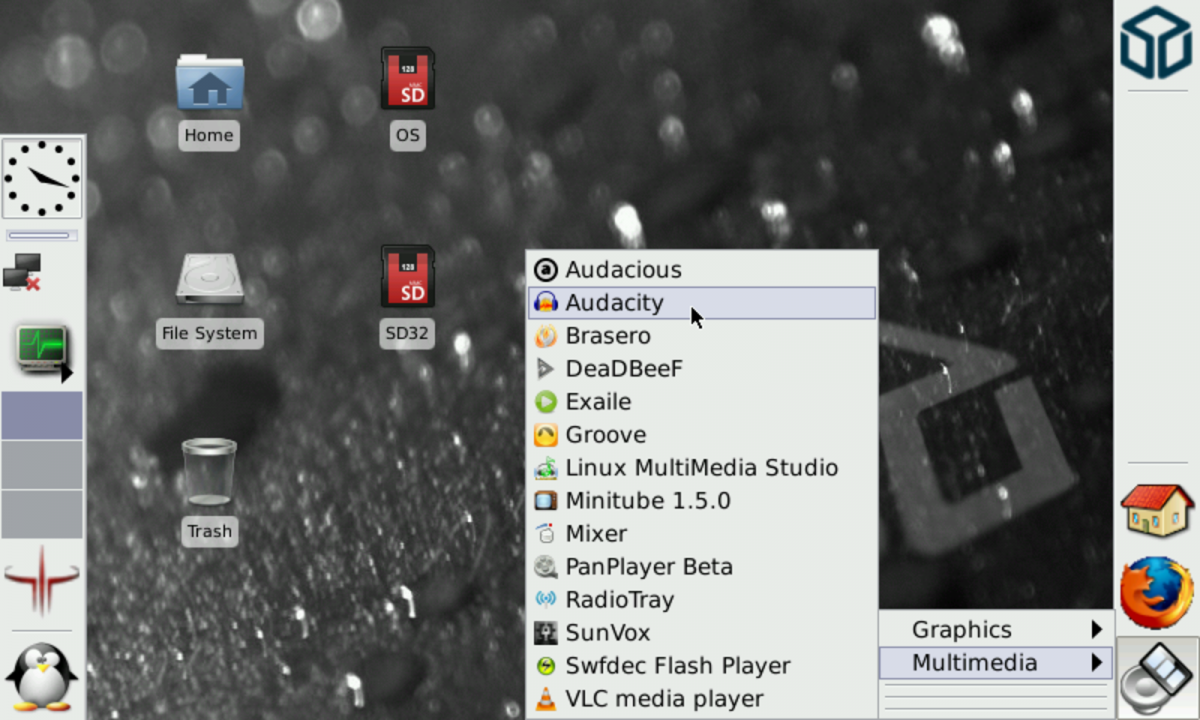Image resolution: width=1200 pixels, height=720 pixels.
Task: Click the network disconnected icon
Action: 23,272
